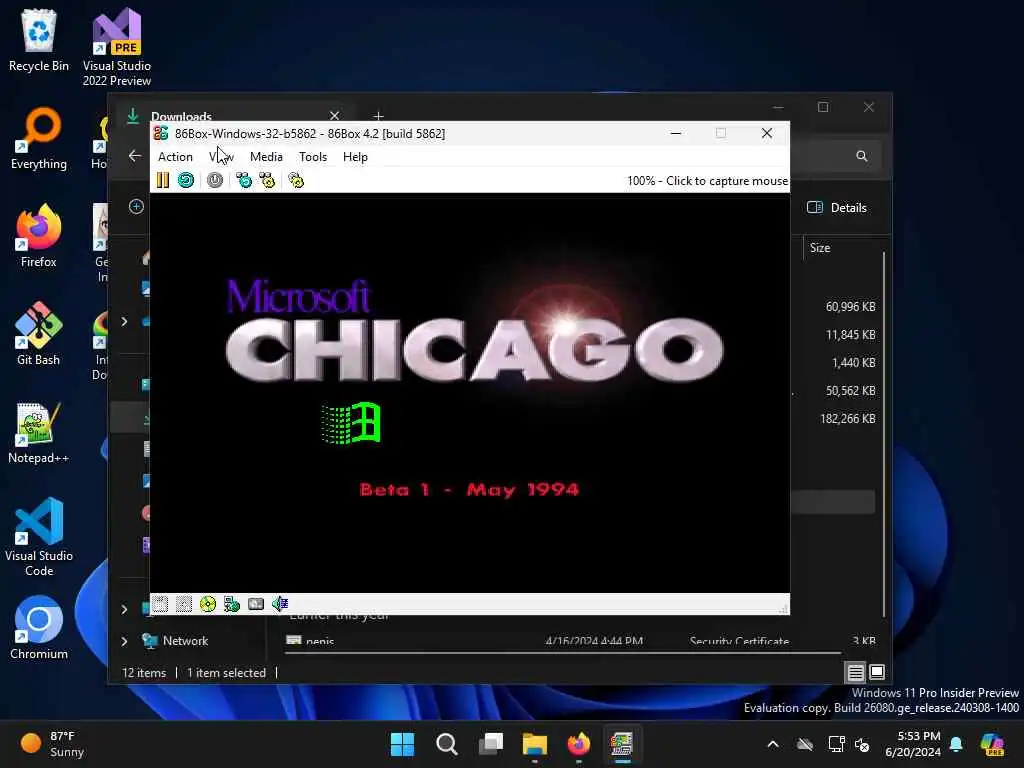Viewport: 1024px width, 768px height.
Task: Hard reset the emulated machine
Action: point(186,180)
